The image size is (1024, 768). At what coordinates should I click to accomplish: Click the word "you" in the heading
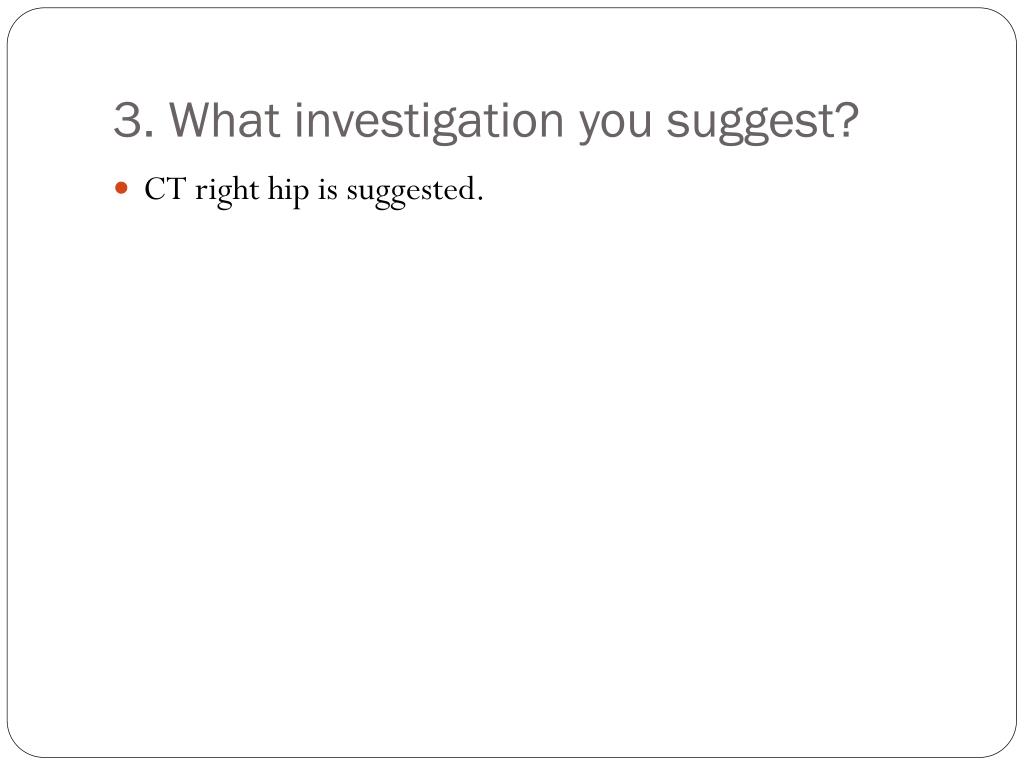coord(615,127)
